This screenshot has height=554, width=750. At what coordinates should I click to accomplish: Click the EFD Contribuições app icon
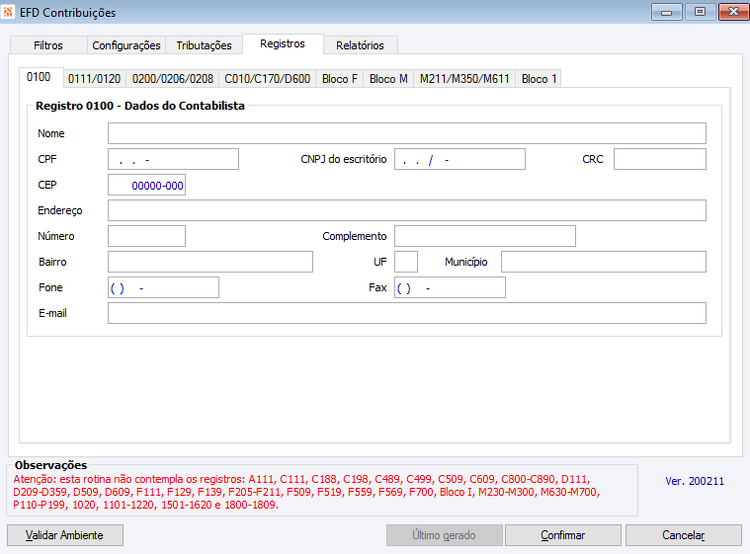(x=8, y=11)
